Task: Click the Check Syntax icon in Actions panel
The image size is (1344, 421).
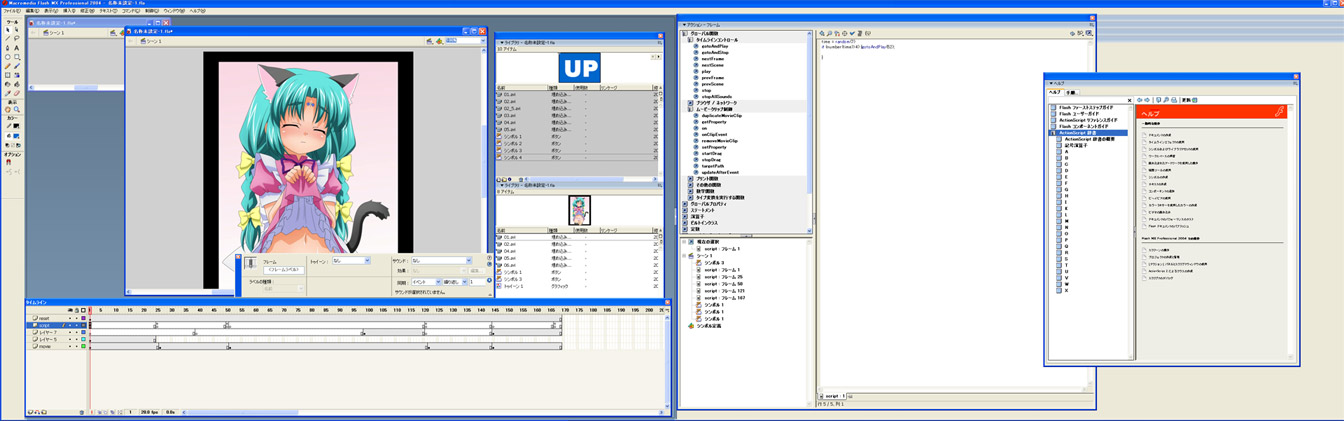Action: pyautogui.click(x=852, y=33)
